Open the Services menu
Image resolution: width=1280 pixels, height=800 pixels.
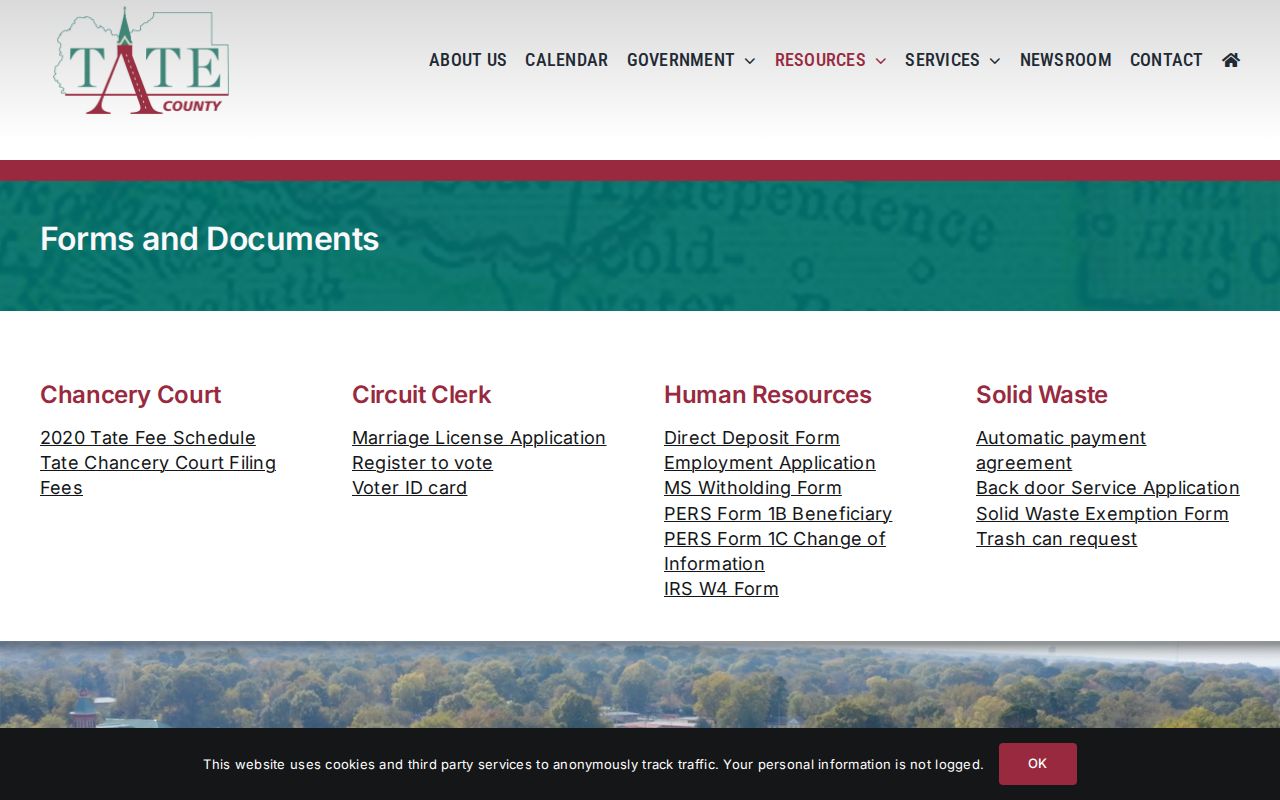pos(942,60)
